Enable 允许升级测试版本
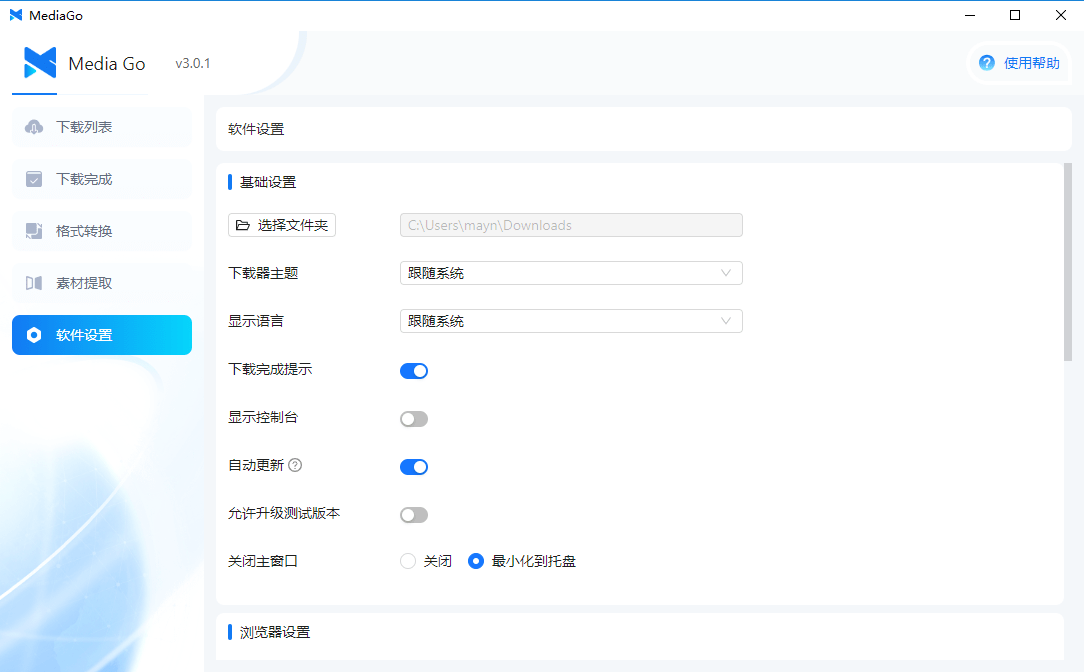Screen dimensions: 1084x672 click(x=413, y=514)
